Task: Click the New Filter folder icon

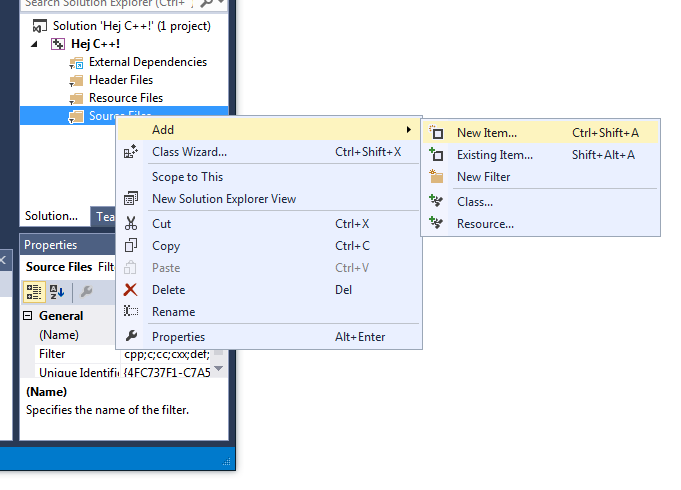Action: tap(436, 176)
